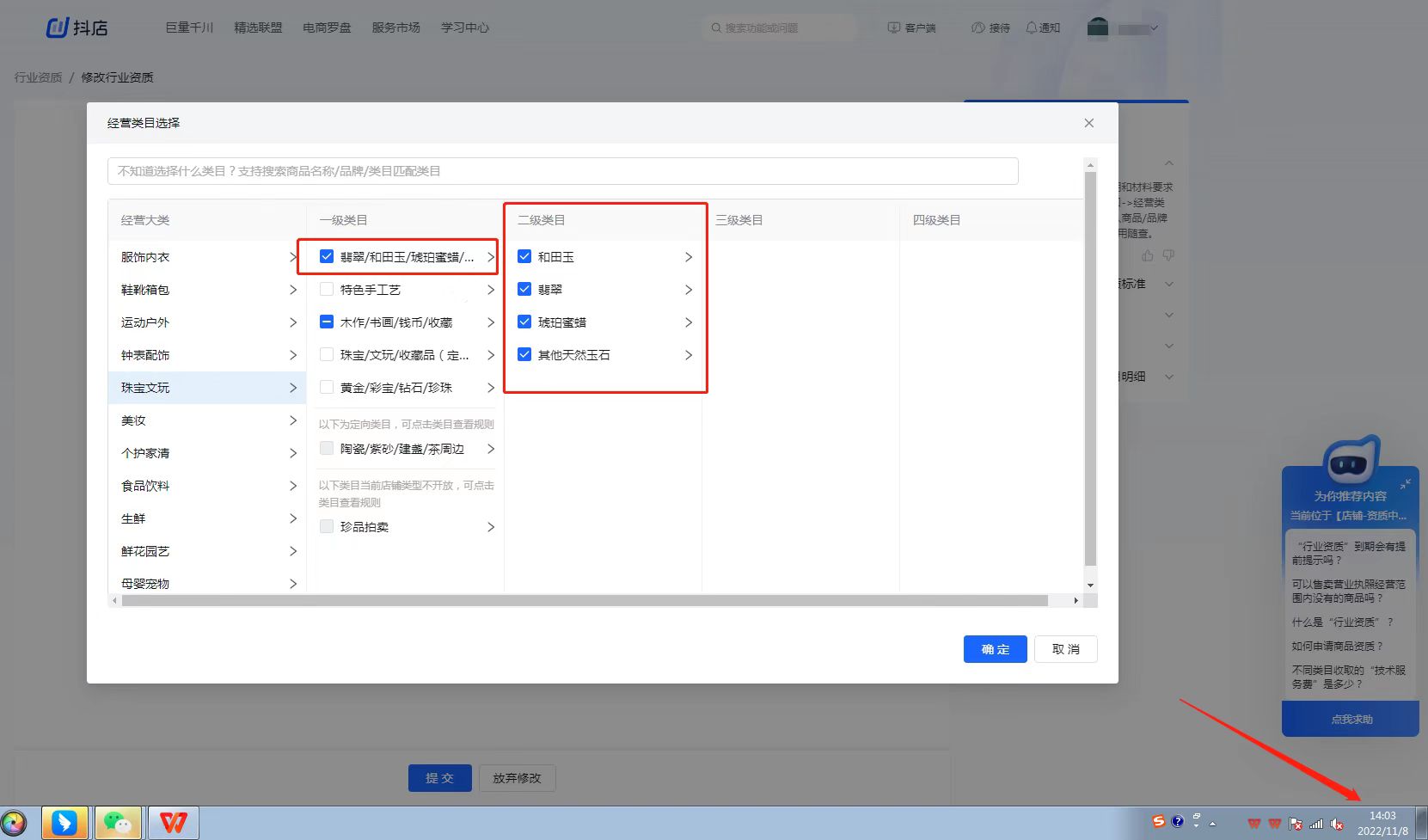Screen dimensions: 1428x840
Task: Click the Action Center flag tray icon
Action: click(1296, 824)
